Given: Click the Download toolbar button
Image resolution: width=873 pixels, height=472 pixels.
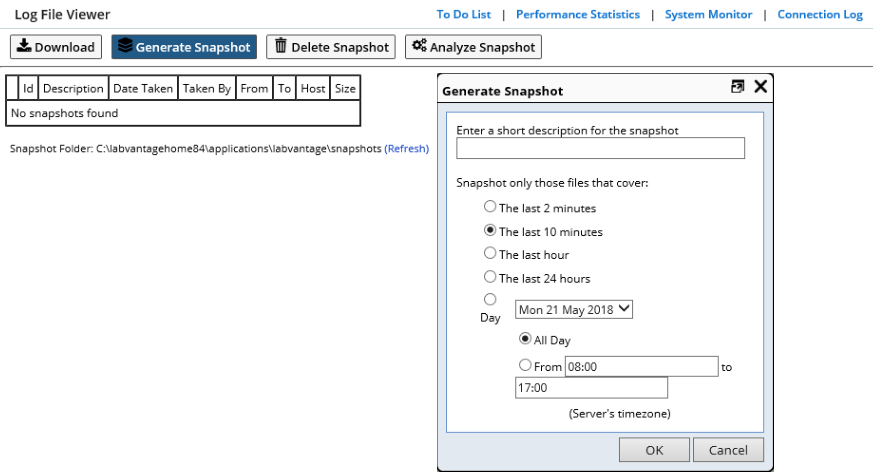Looking at the screenshot, I should [x=56, y=47].
